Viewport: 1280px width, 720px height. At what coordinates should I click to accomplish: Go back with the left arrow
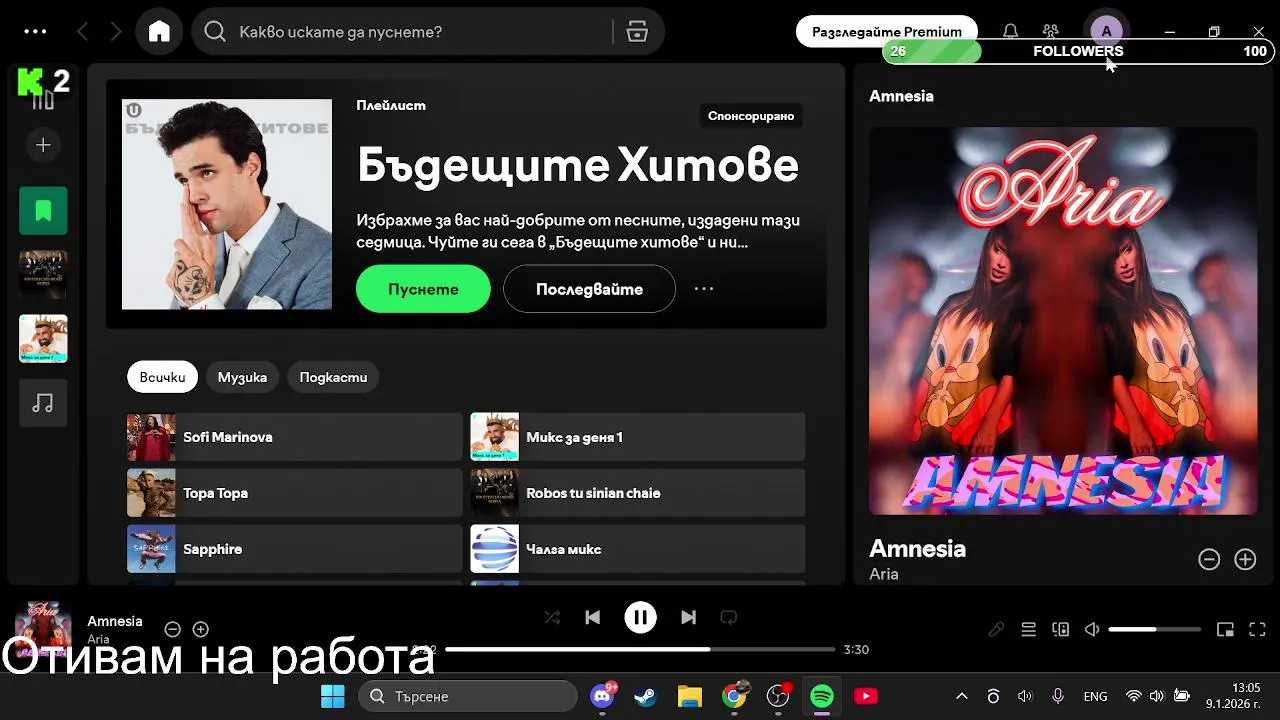[83, 32]
